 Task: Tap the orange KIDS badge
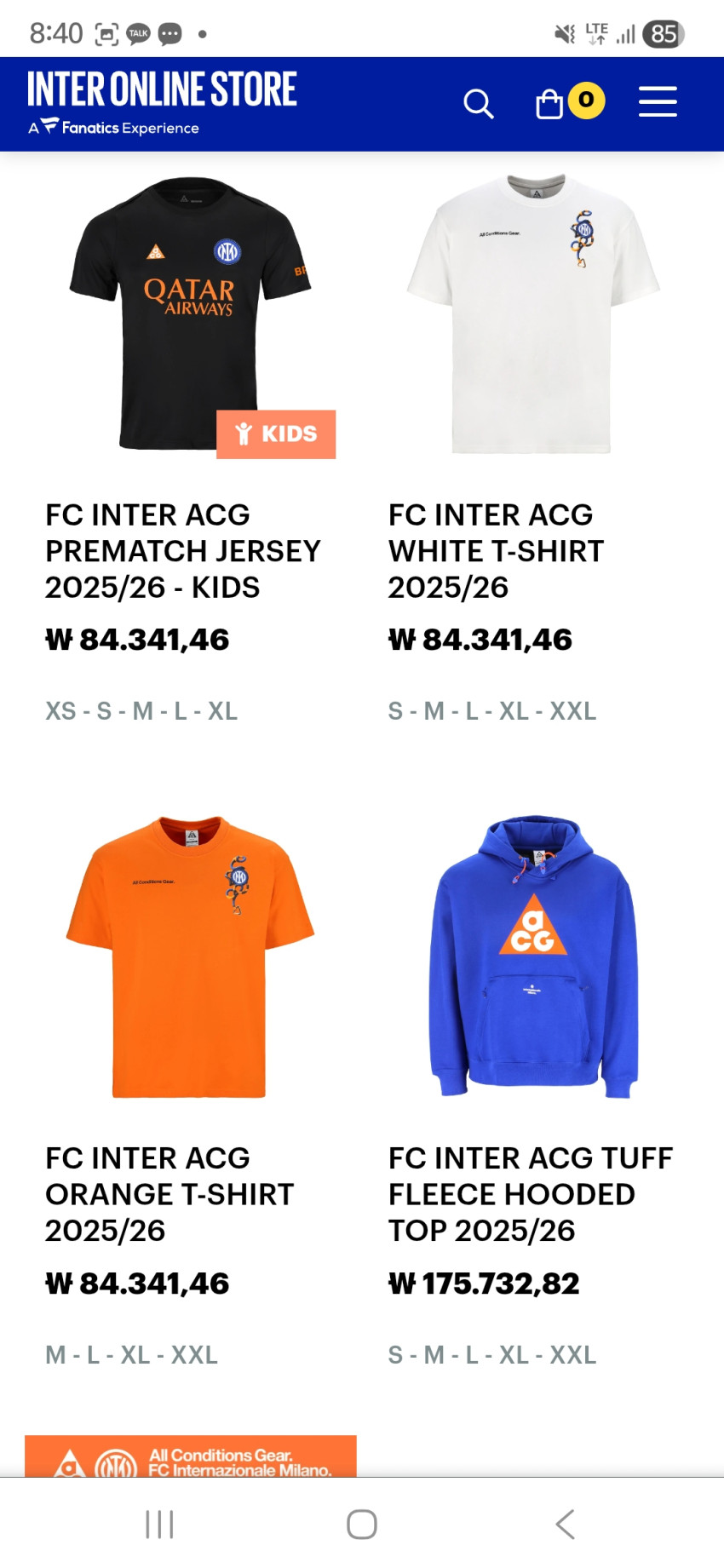276,434
